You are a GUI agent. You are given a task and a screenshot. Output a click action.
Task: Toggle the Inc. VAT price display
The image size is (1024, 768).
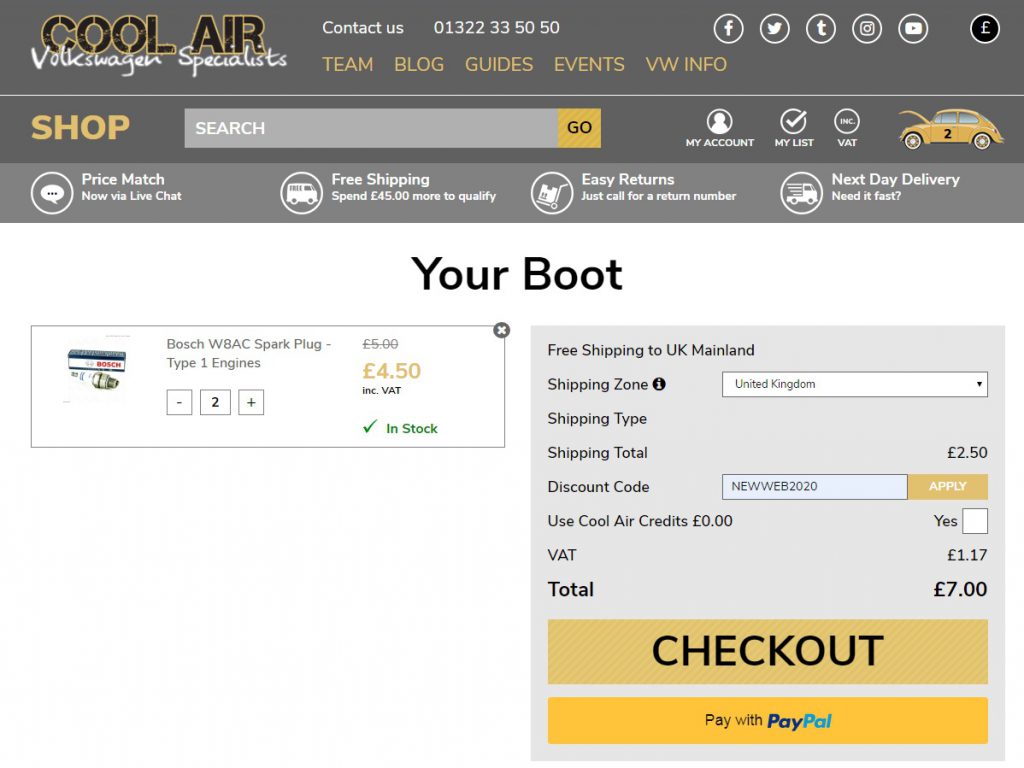click(x=847, y=128)
